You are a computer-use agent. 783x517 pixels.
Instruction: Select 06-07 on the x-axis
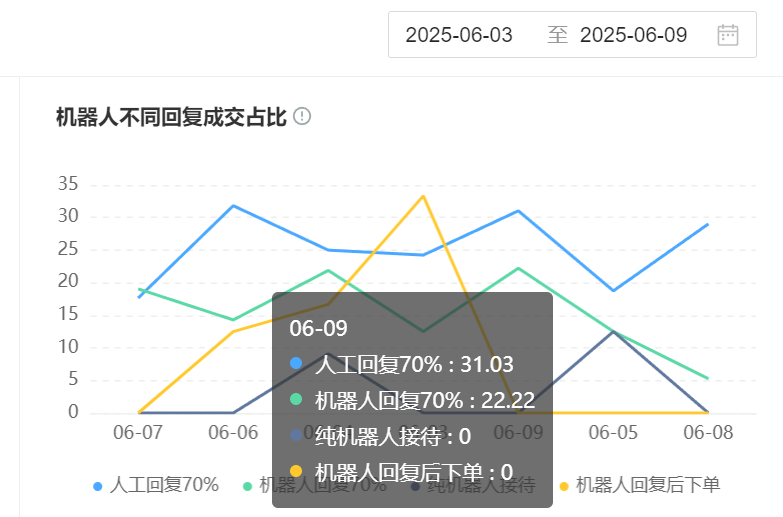[138, 433]
